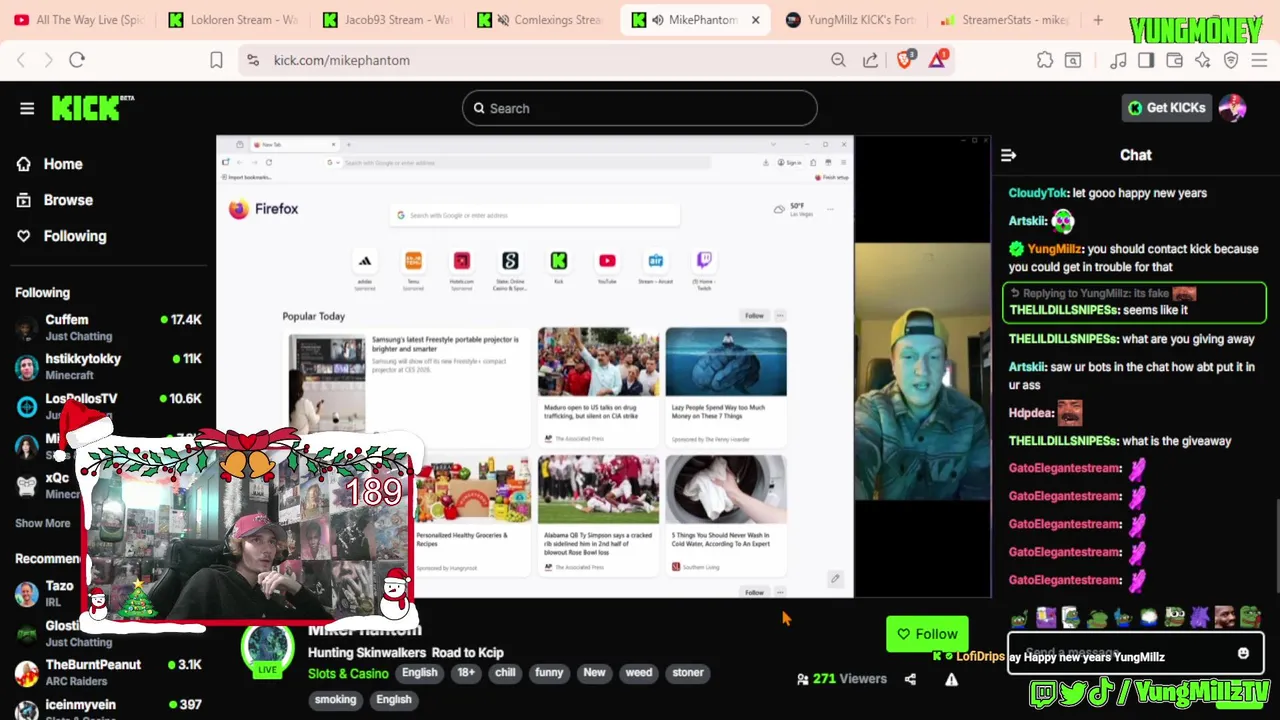The image size is (1280, 720).
Task: Switch to the YungMillz KICK's tab
Action: coord(850,20)
